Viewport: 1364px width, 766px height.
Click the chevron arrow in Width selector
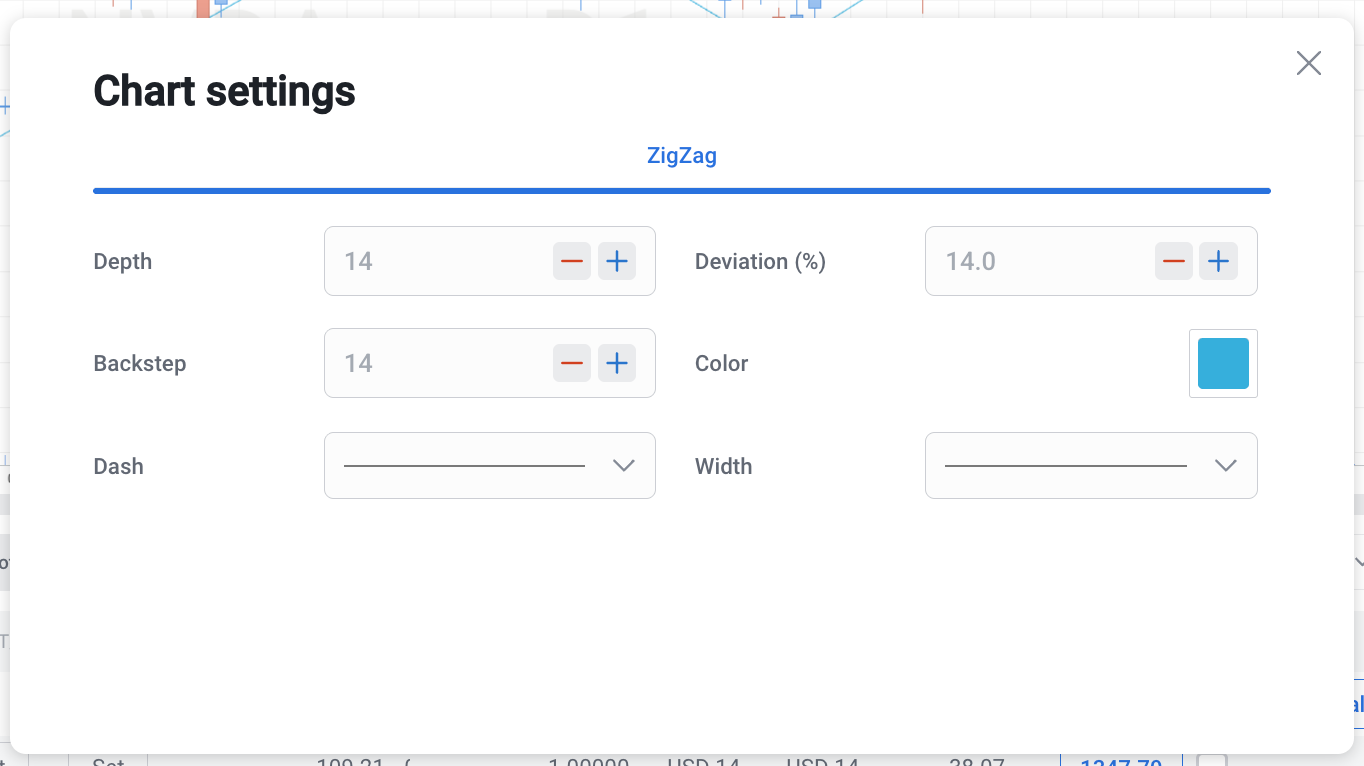1225,465
